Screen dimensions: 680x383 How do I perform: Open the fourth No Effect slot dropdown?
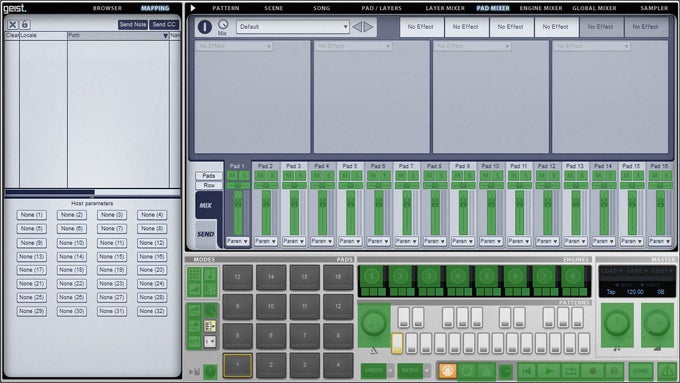coord(592,46)
